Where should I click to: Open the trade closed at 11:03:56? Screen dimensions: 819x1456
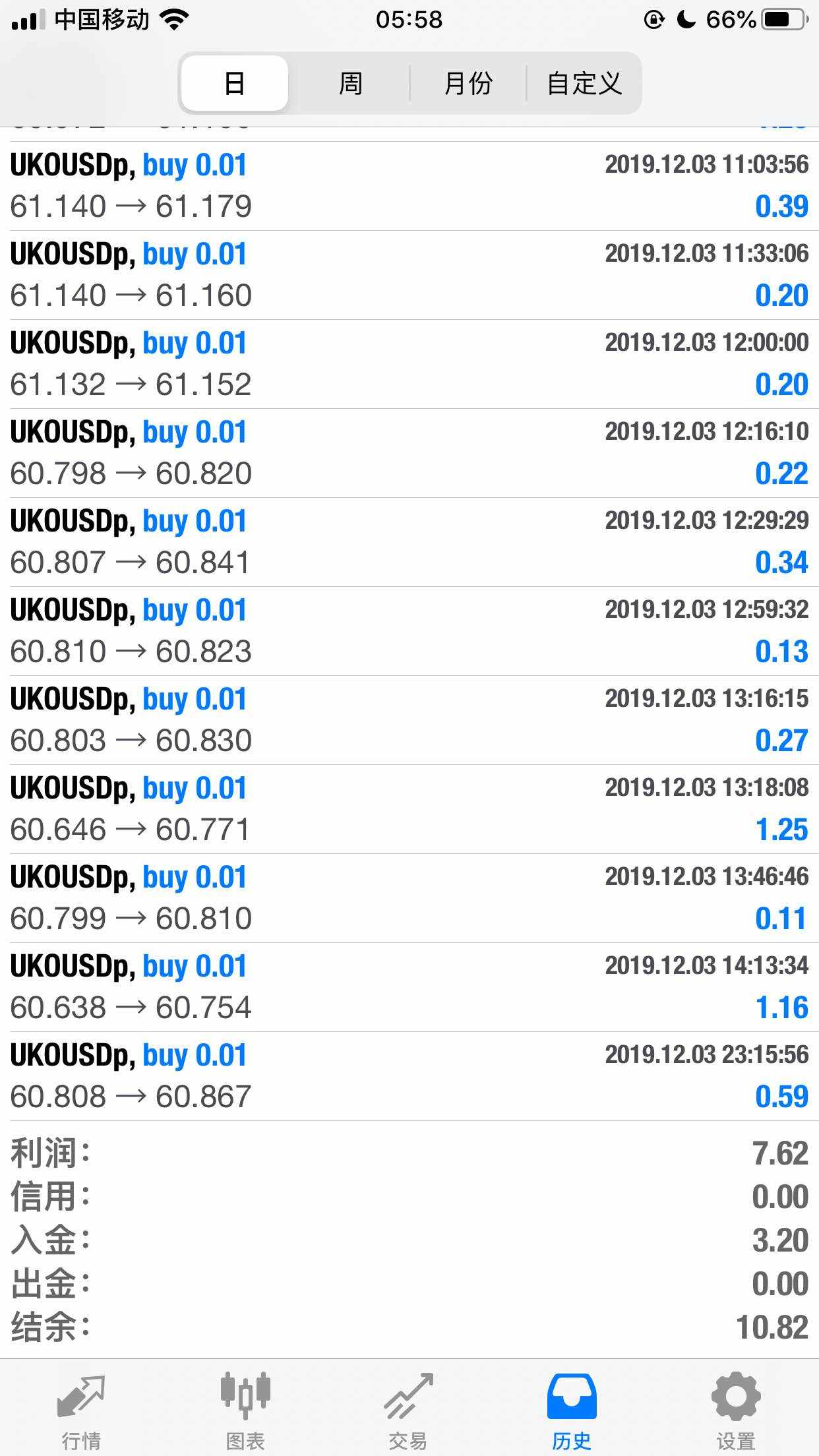click(x=409, y=186)
